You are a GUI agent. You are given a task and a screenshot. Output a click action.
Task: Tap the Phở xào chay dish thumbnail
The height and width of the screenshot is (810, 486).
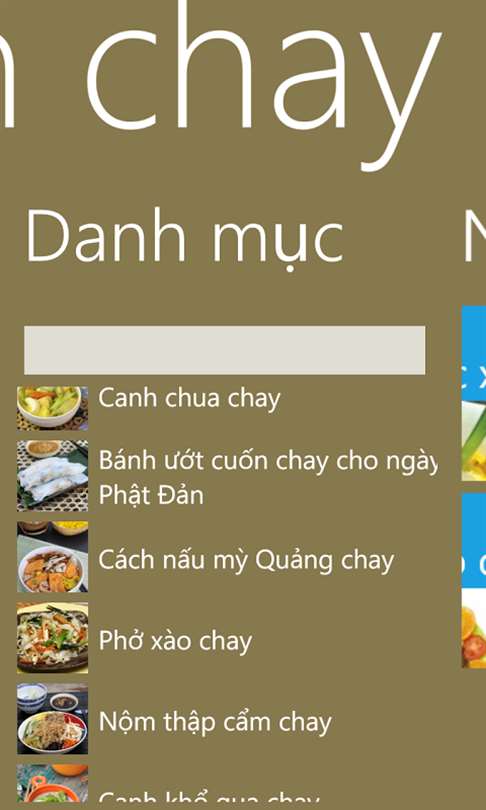(x=52, y=638)
